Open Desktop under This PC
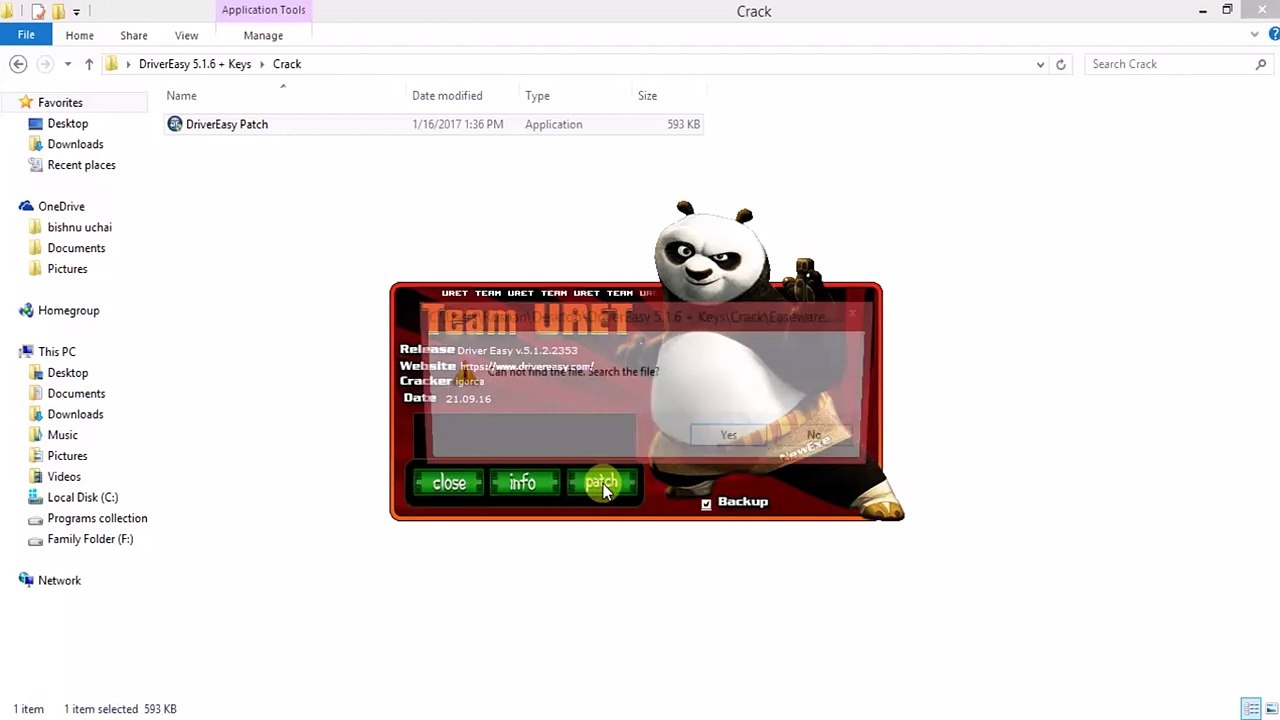This screenshot has height=720, width=1280. (x=67, y=373)
